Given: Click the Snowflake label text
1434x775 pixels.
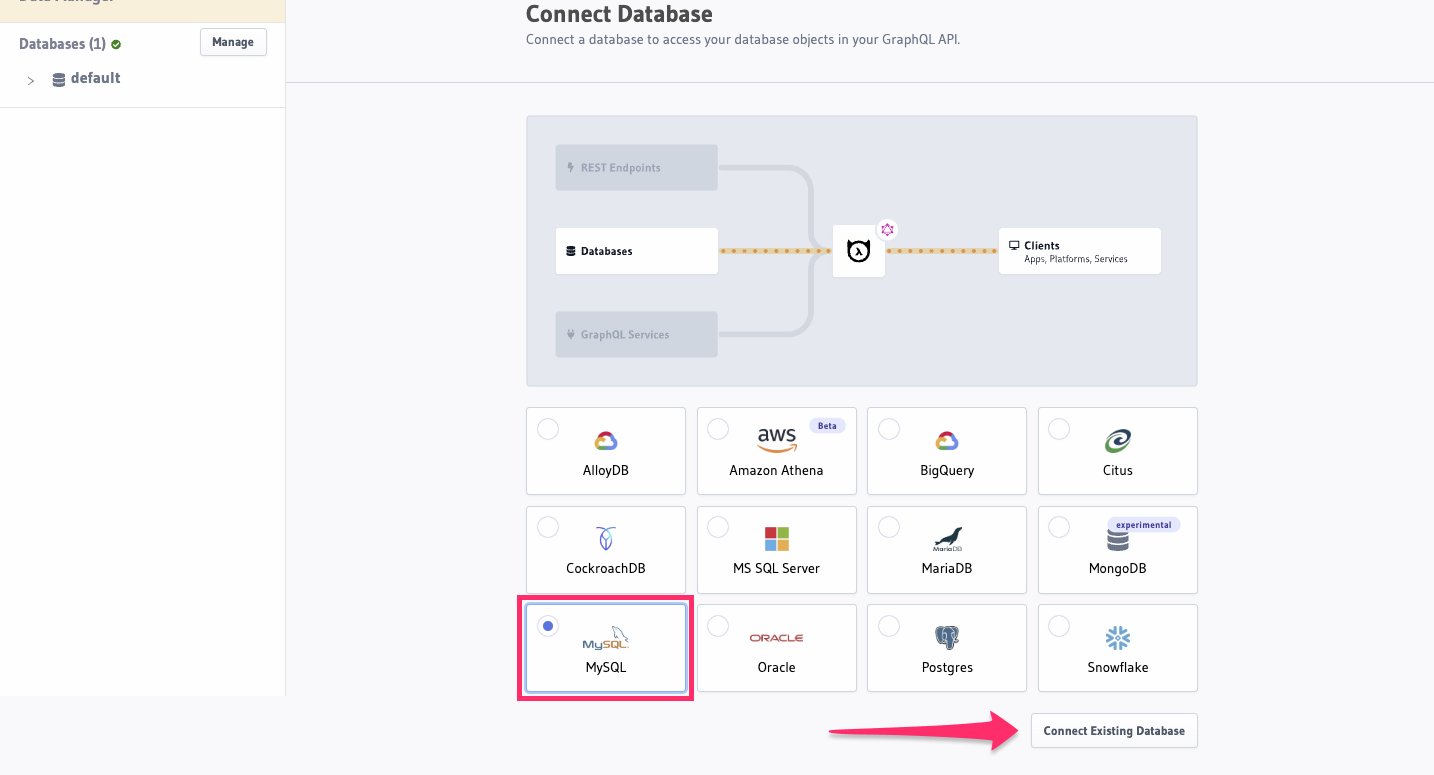Looking at the screenshot, I should (1118, 667).
